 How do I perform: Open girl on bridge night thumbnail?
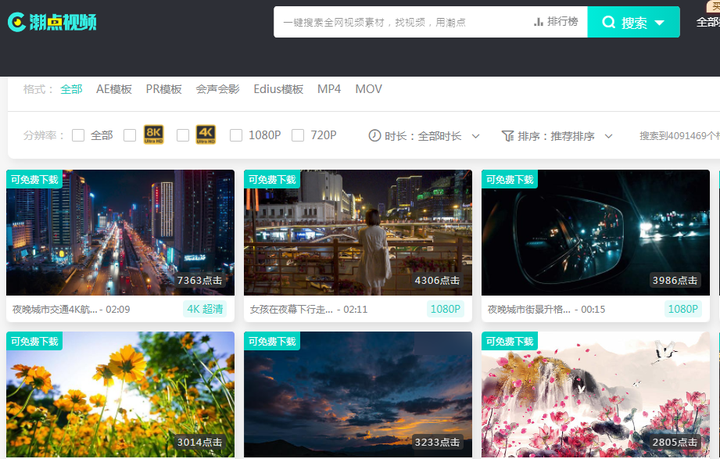(x=358, y=232)
